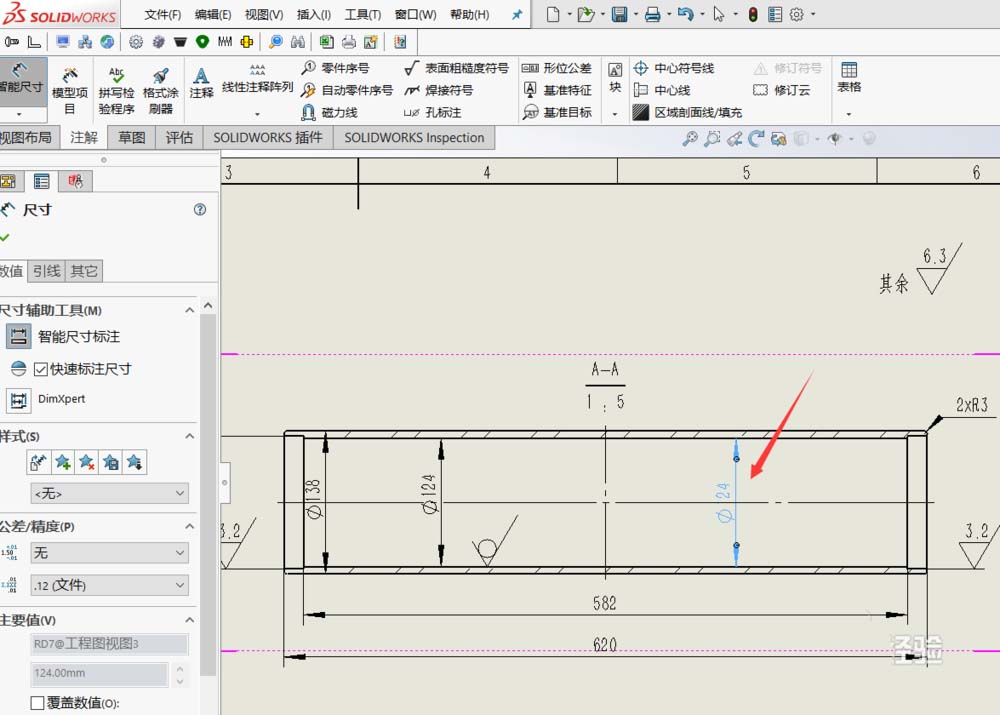The image size is (1000, 715).
Task: Collapse the 尺寸辅助工具(M) section
Action: click(x=189, y=310)
